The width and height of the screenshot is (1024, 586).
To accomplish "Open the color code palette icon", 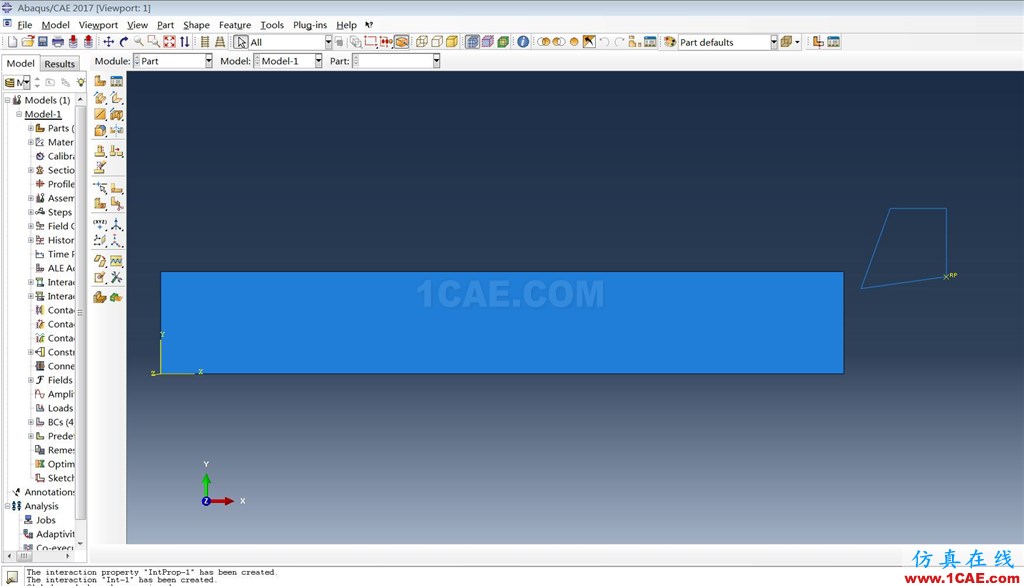I will coord(670,42).
